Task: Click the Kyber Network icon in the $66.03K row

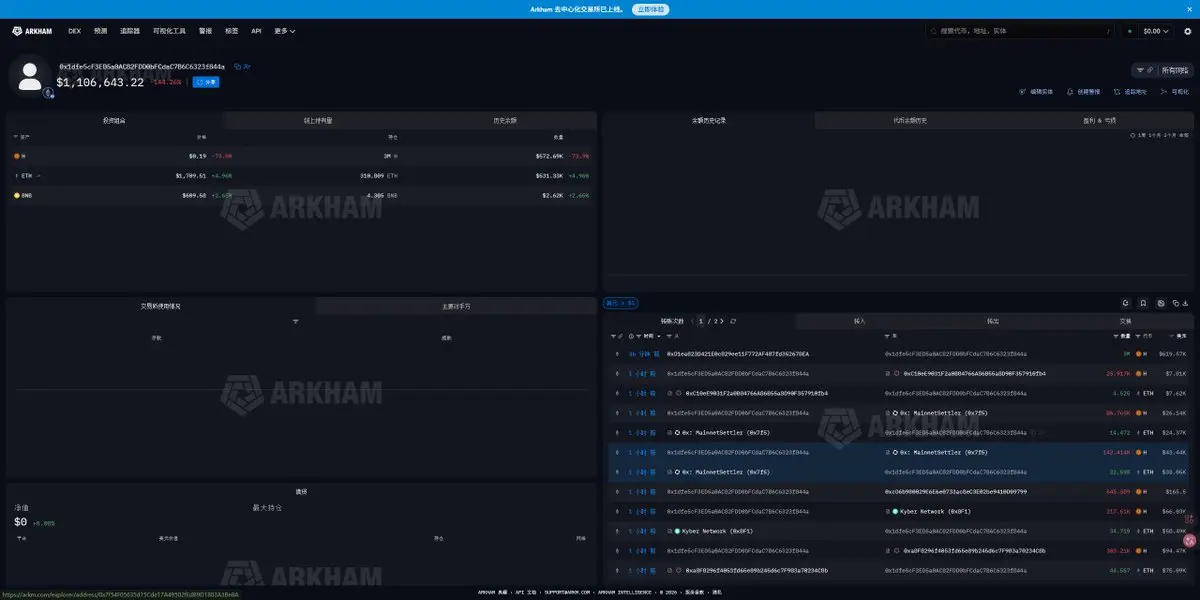Action: pos(896,511)
